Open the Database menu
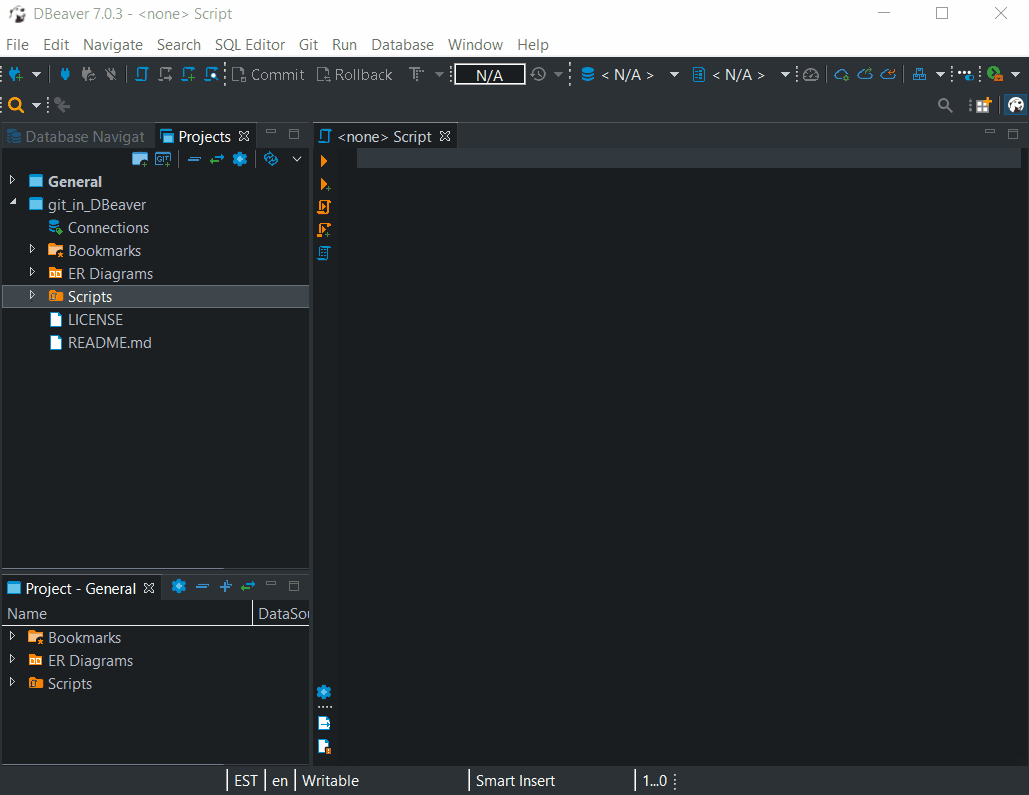 [402, 45]
